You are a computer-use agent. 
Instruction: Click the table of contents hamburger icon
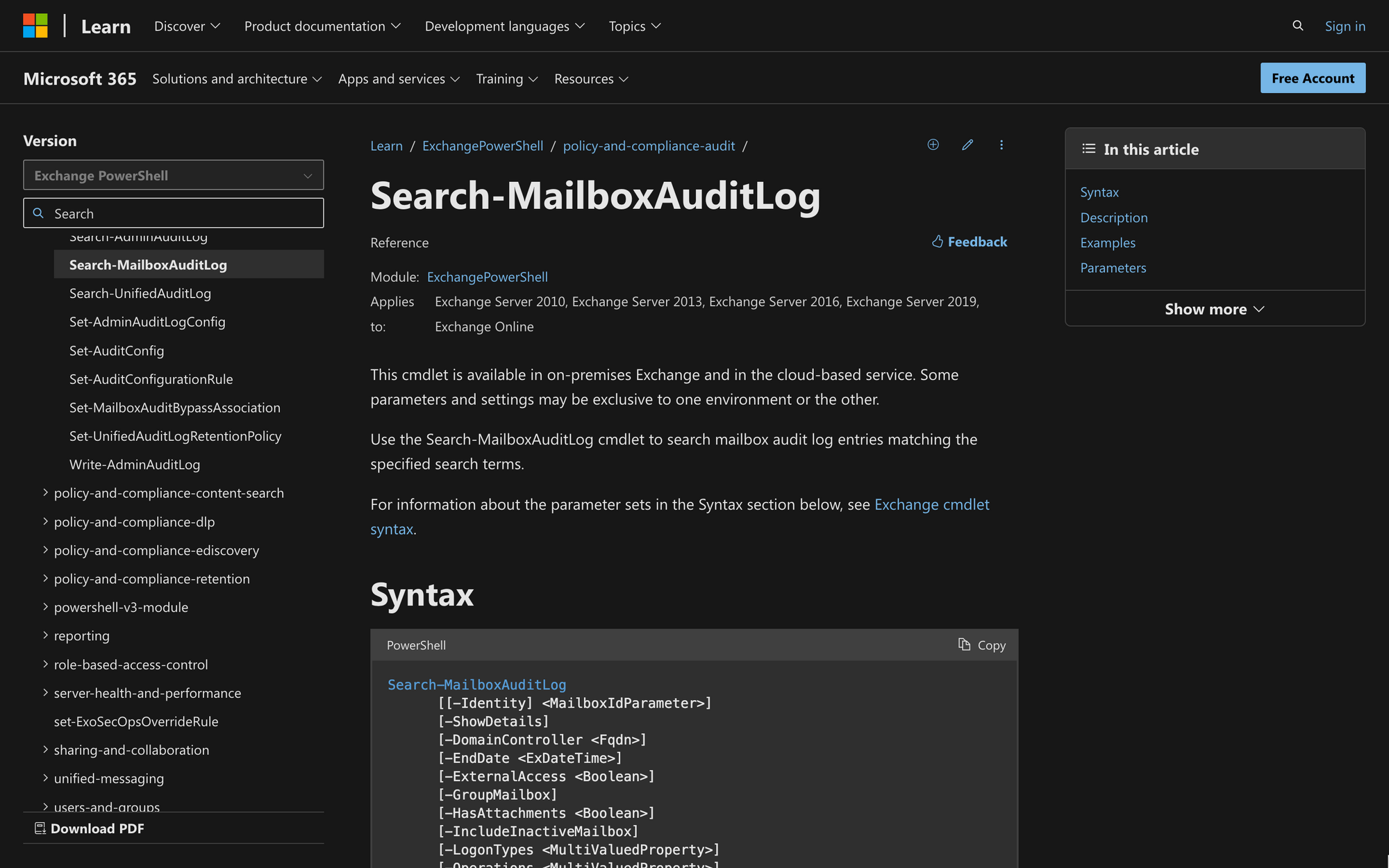1088,149
